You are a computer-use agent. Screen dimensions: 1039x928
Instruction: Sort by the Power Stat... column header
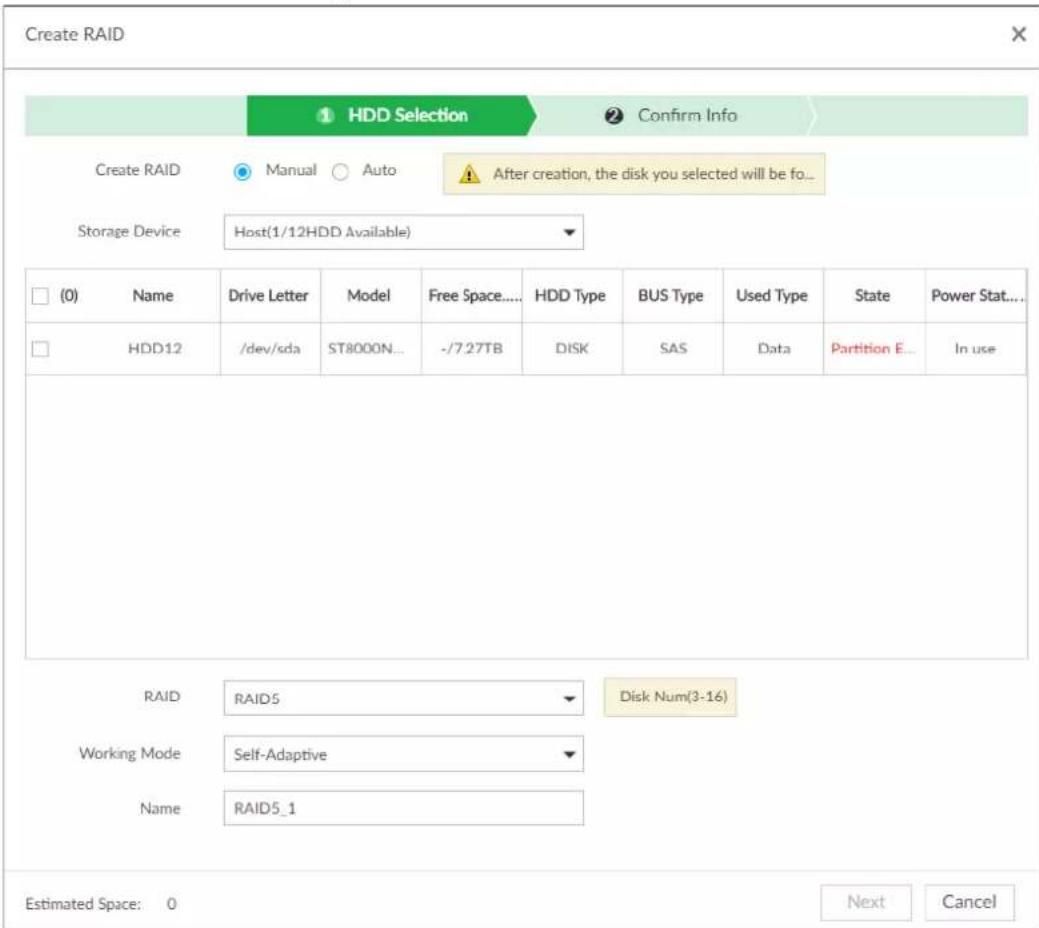click(976, 296)
